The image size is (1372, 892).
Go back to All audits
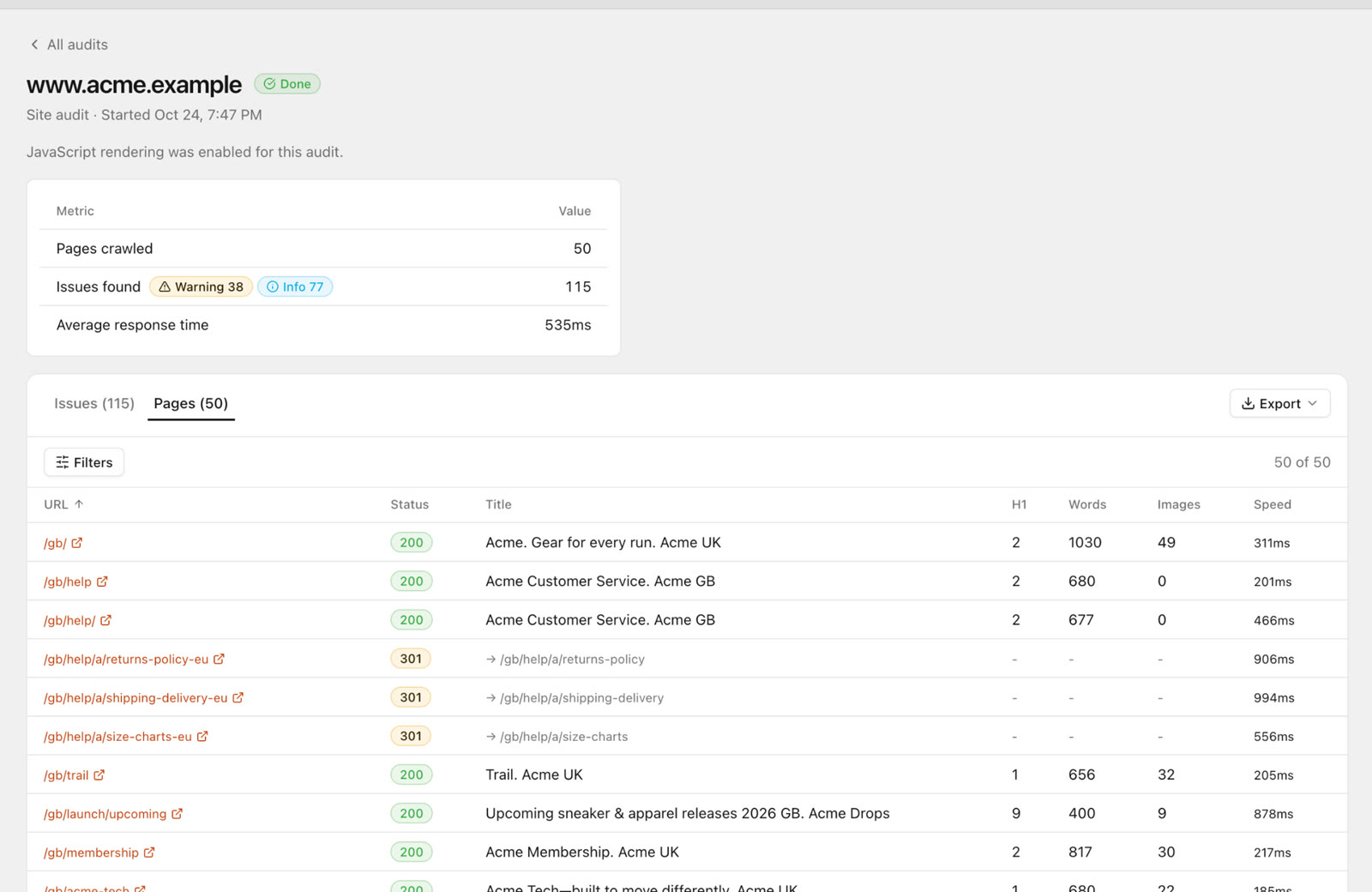click(x=69, y=45)
